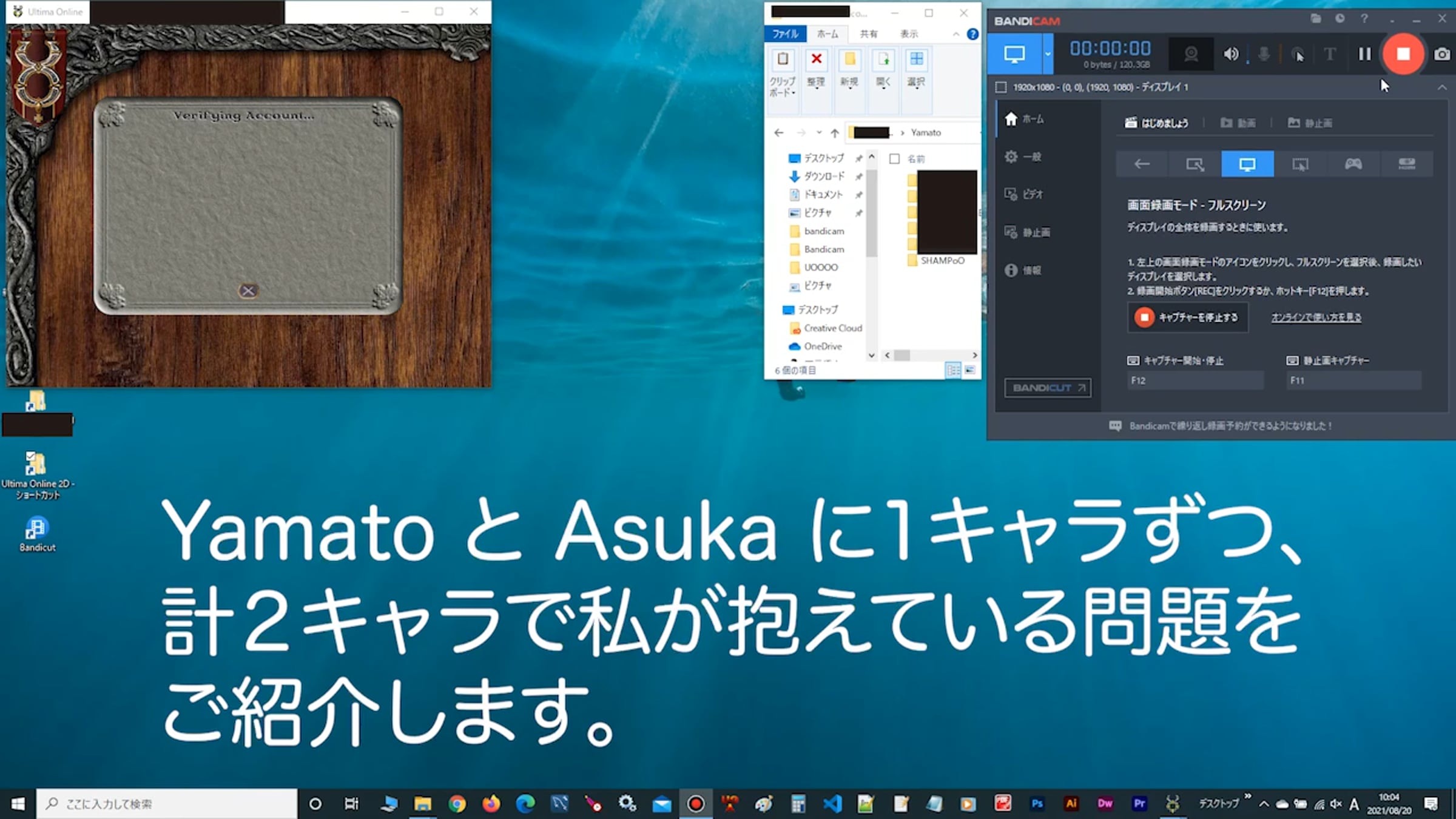Viewport: 1456px width, 819px height.
Task: Open the recent locations dropdown in Explorer
Action: click(819, 132)
